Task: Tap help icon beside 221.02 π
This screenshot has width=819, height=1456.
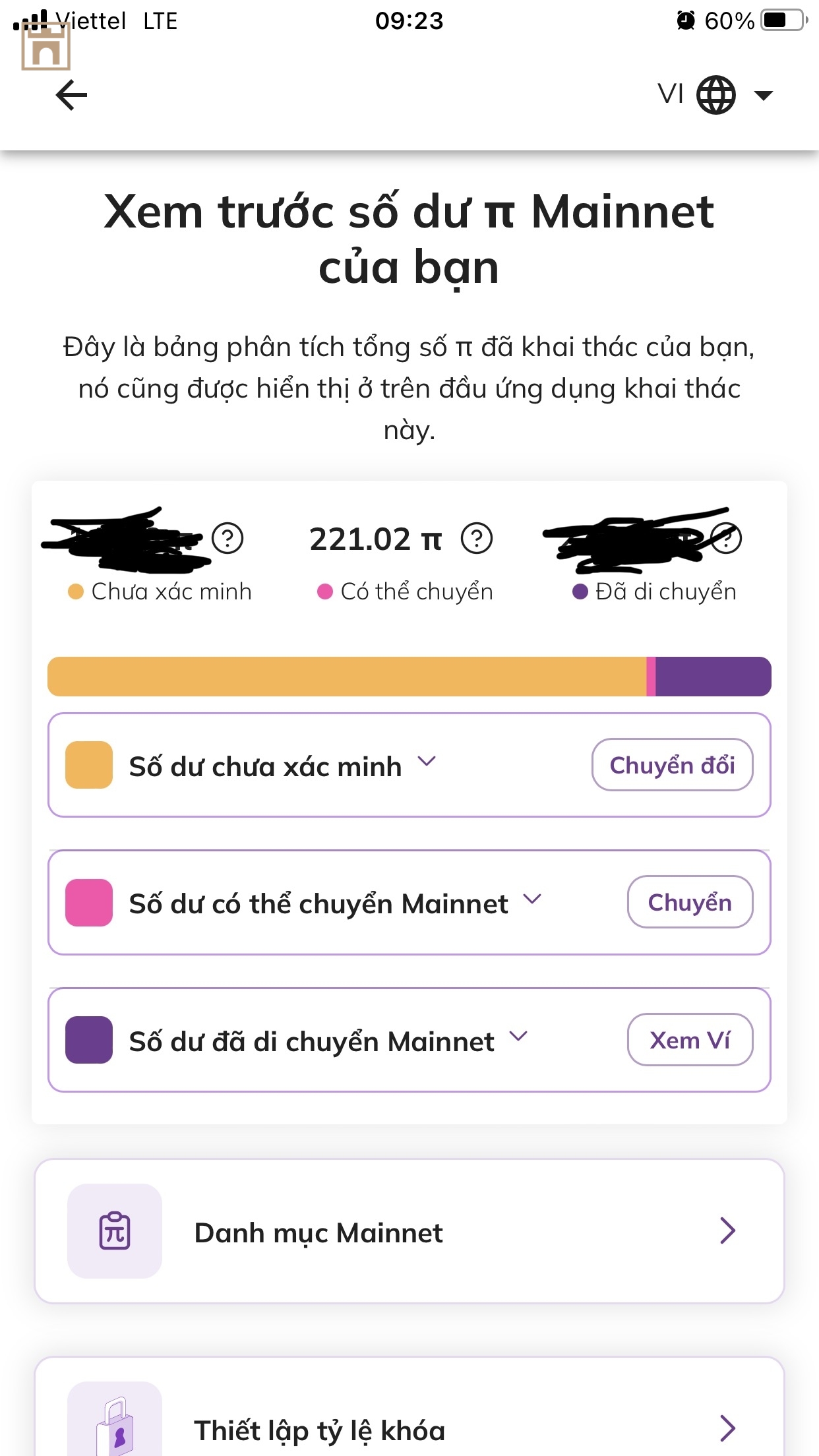Action: click(476, 539)
